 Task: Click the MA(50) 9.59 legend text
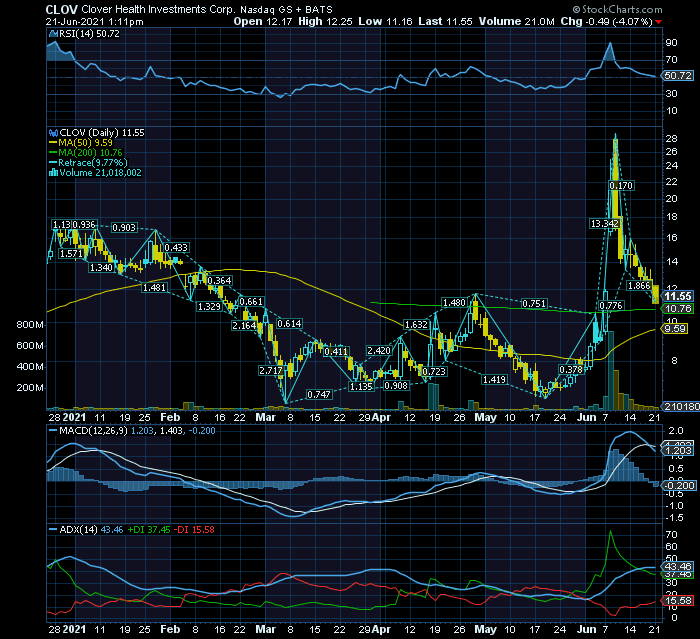85,143
